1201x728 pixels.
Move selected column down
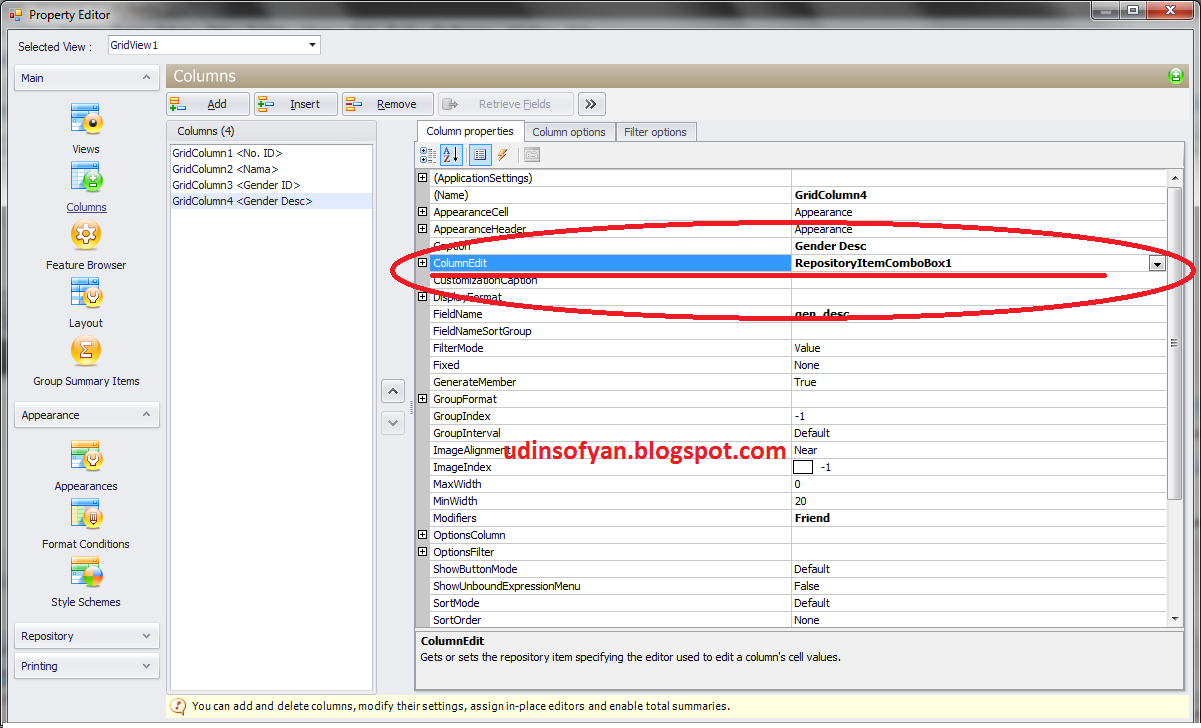(393, 423)
